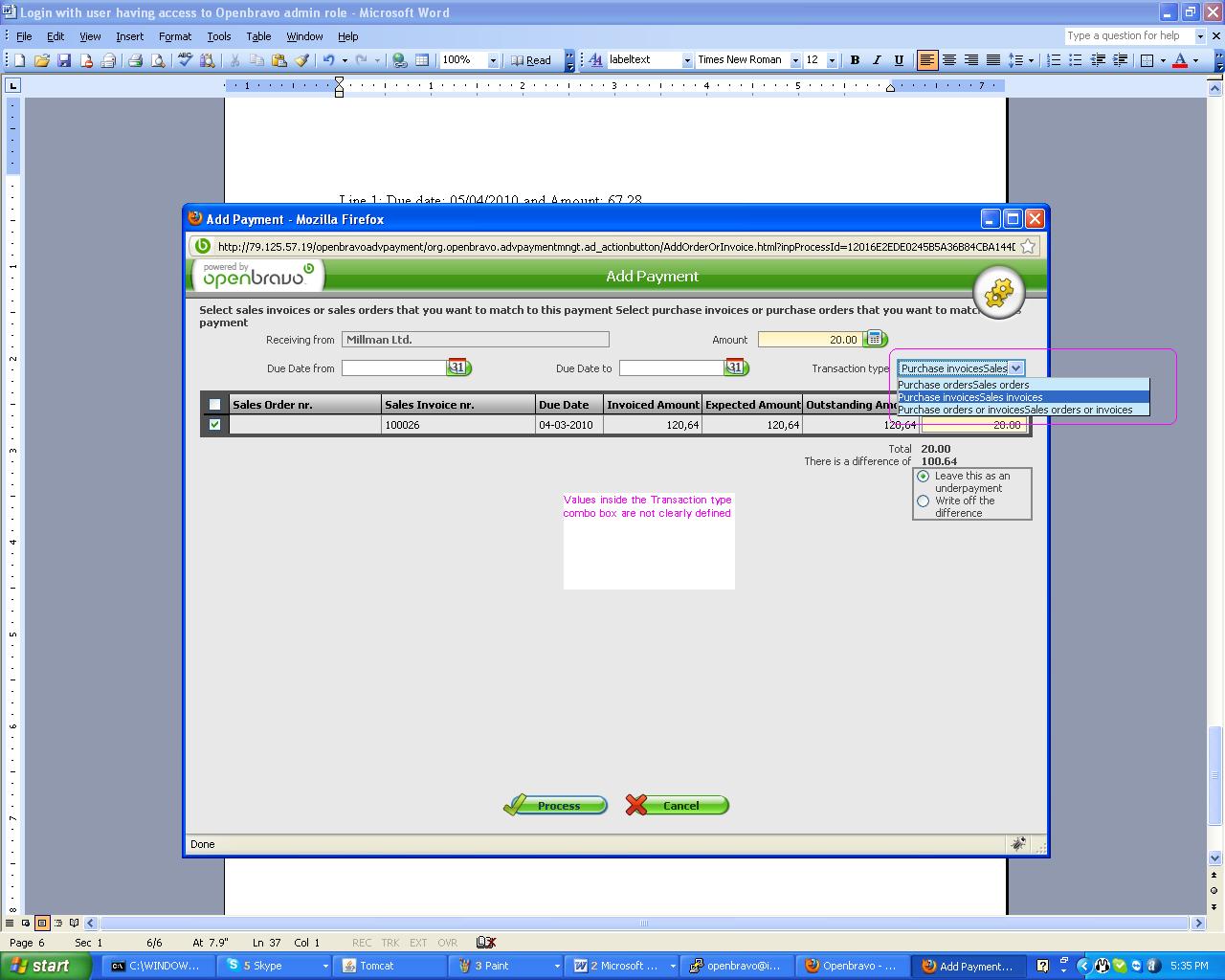Click the Save icon in Word toolbar
The image size is (1225, 980).
[x=64, y=60]
